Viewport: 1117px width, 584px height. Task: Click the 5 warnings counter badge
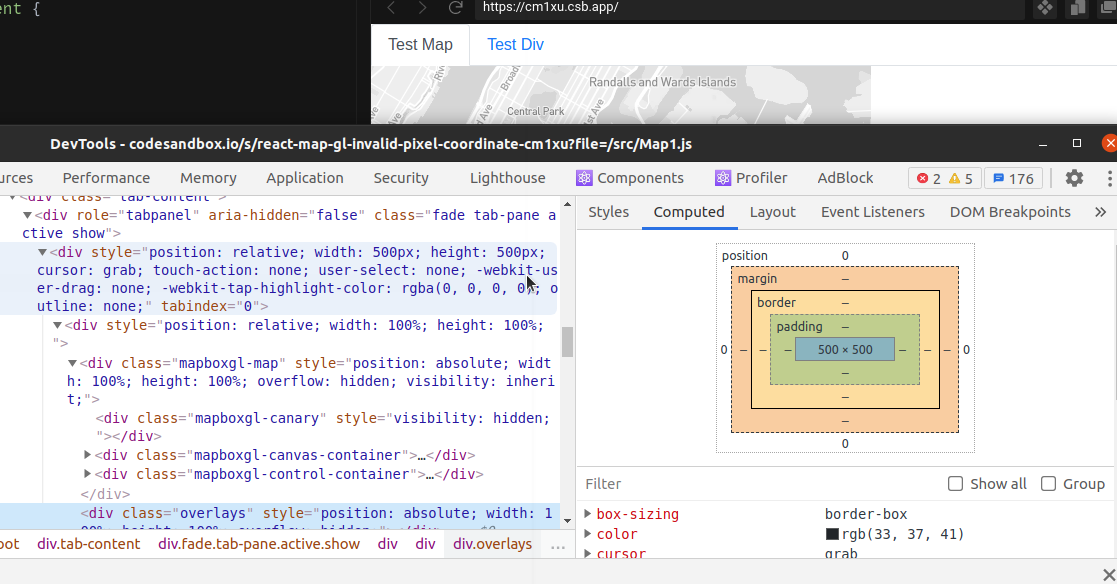coord(958,177)
